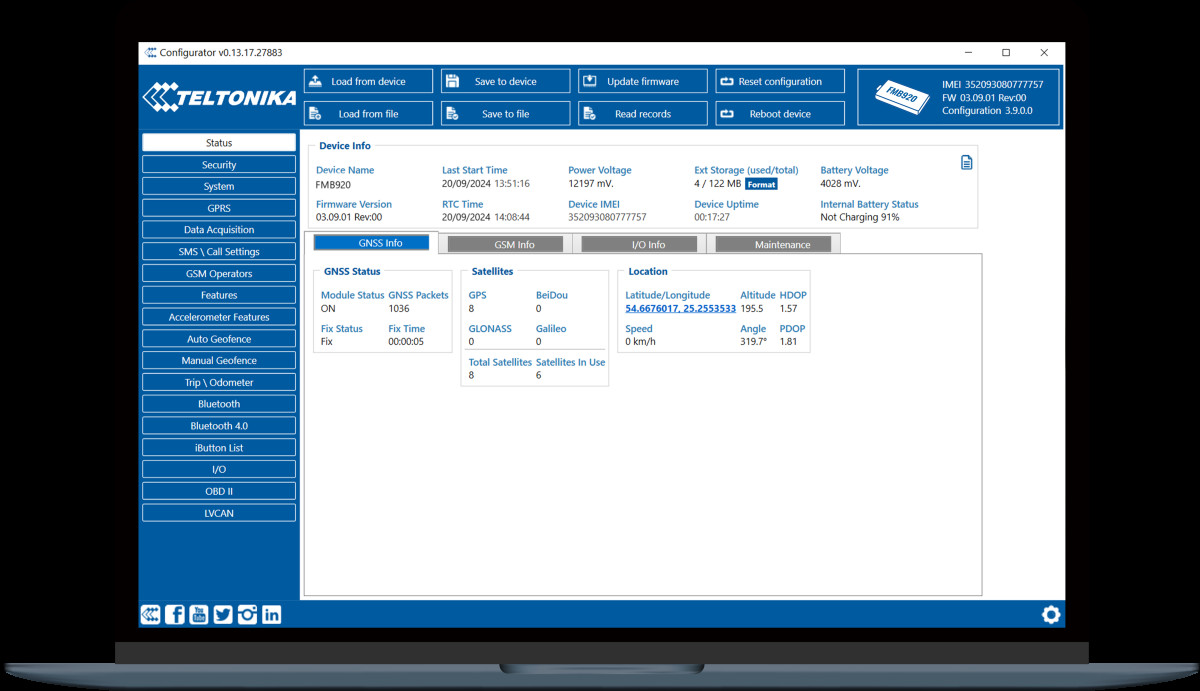Click Device IMEI value 352093080777757
The width and height of the screenshot is (1200, 691).
pyautogui.click(x=607, y=217)
